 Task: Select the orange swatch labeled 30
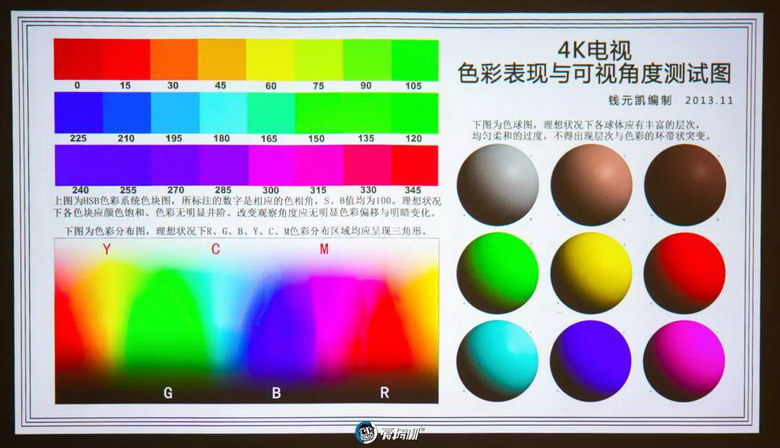pos(174,59)
